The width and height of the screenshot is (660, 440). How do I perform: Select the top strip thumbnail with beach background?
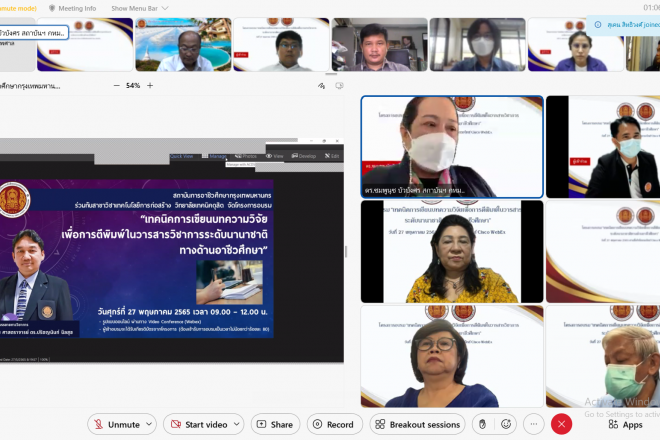point(183,45)
